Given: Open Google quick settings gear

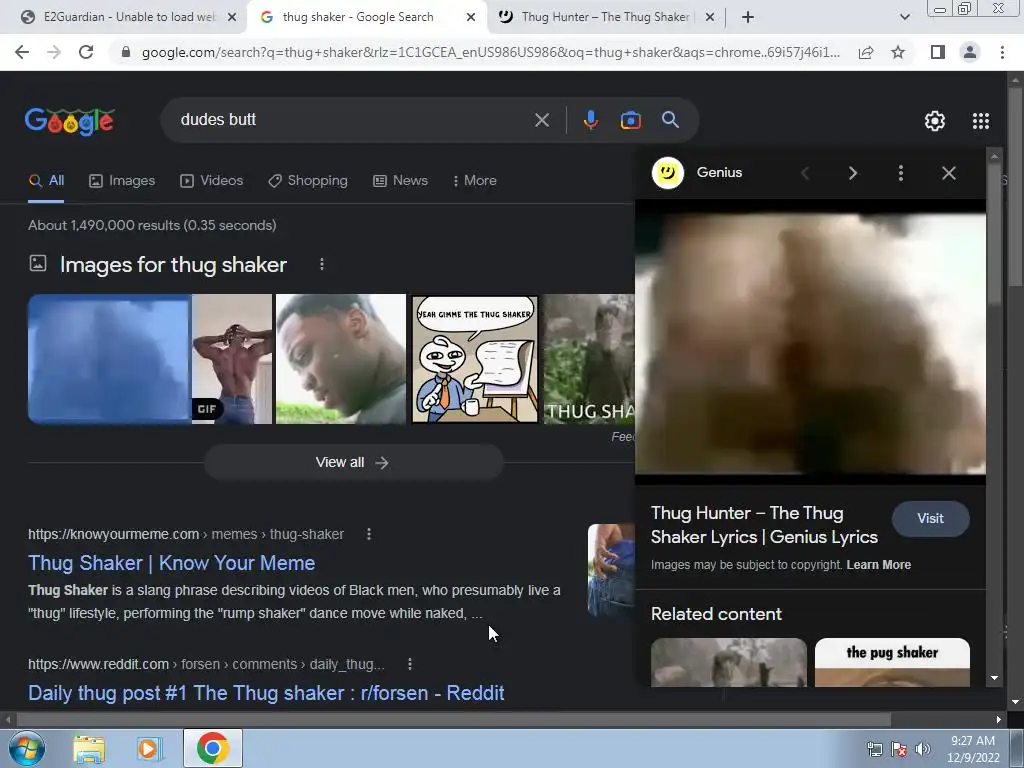Looking at the screenshot, I should click(x=935, y=121).
